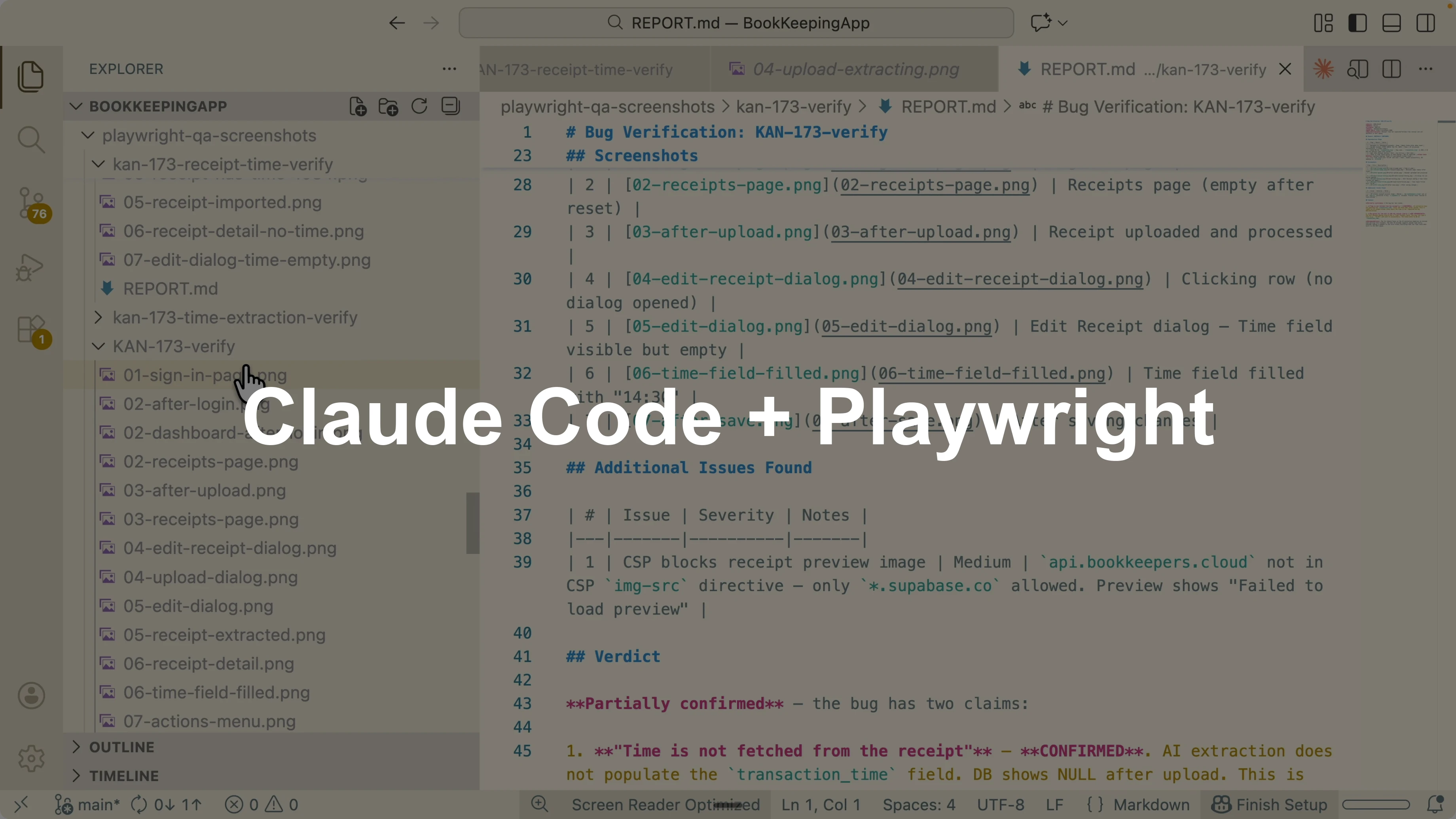Open the remote window indicator
Viewport: 1456px width, 819px height.
pyautogui.click(x=21, y=804)
